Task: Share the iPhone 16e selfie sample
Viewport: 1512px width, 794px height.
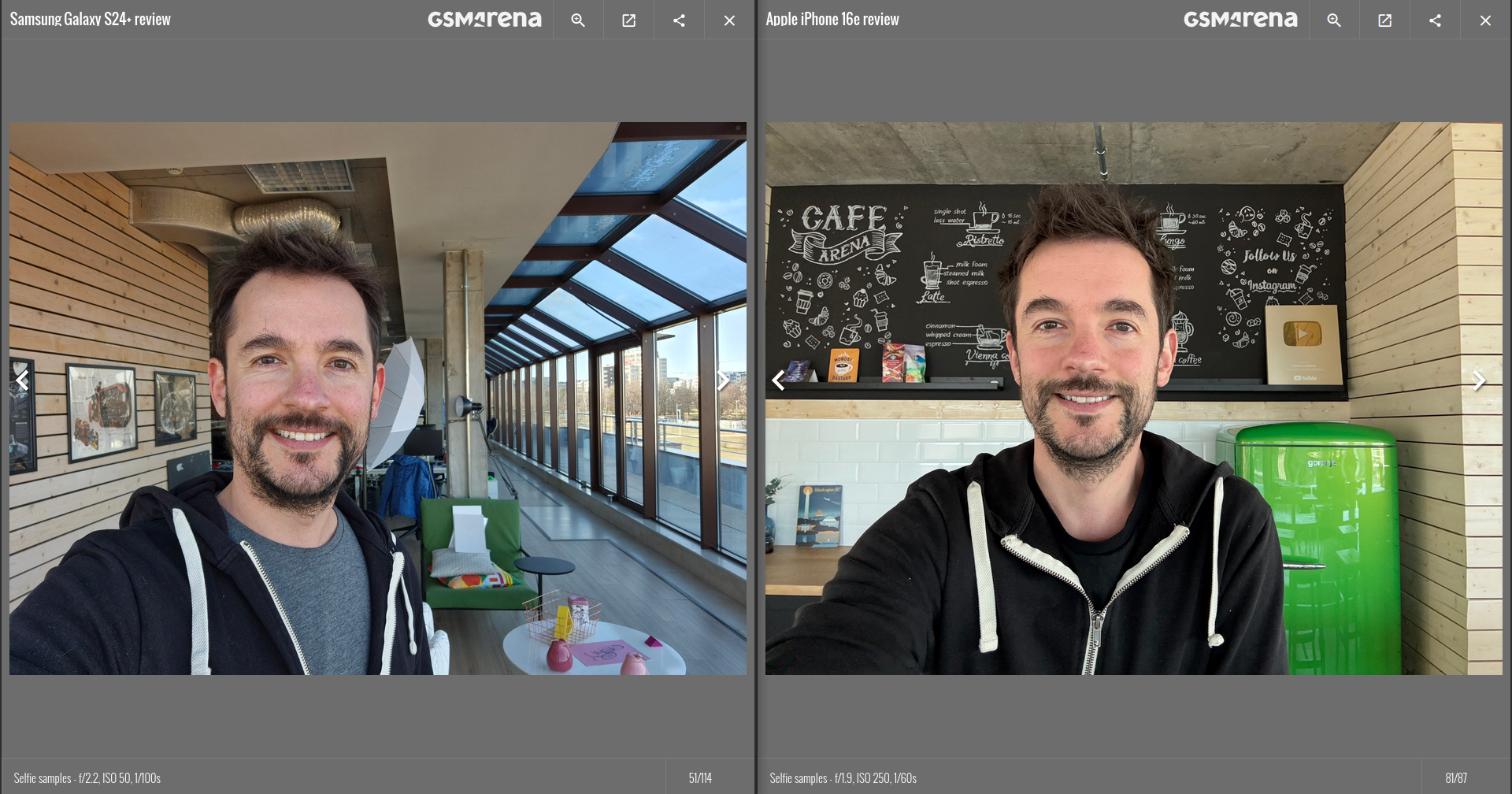Action: point(1435,20)
